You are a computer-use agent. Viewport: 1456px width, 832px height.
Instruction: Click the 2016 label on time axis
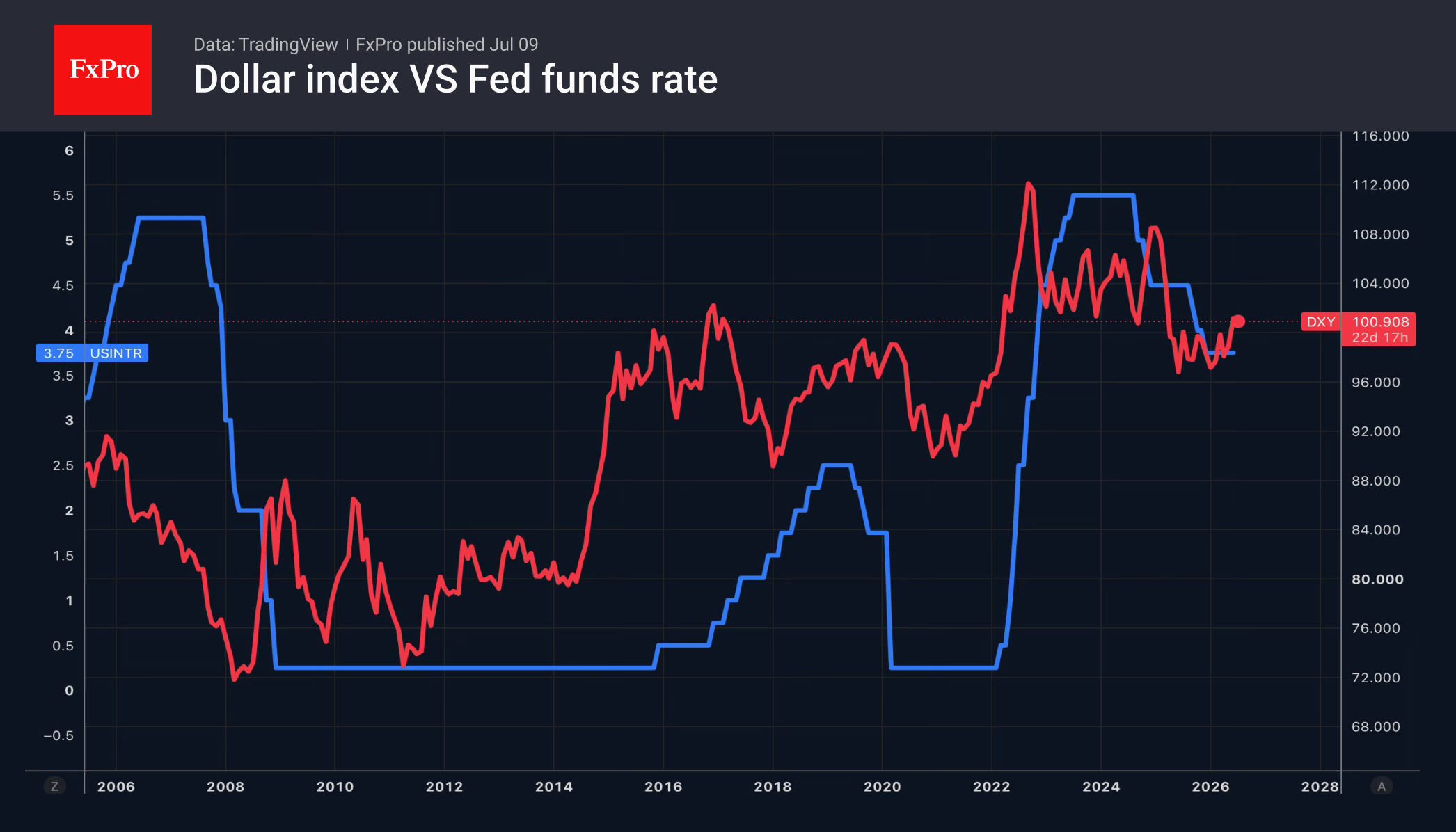coord(663,787)
